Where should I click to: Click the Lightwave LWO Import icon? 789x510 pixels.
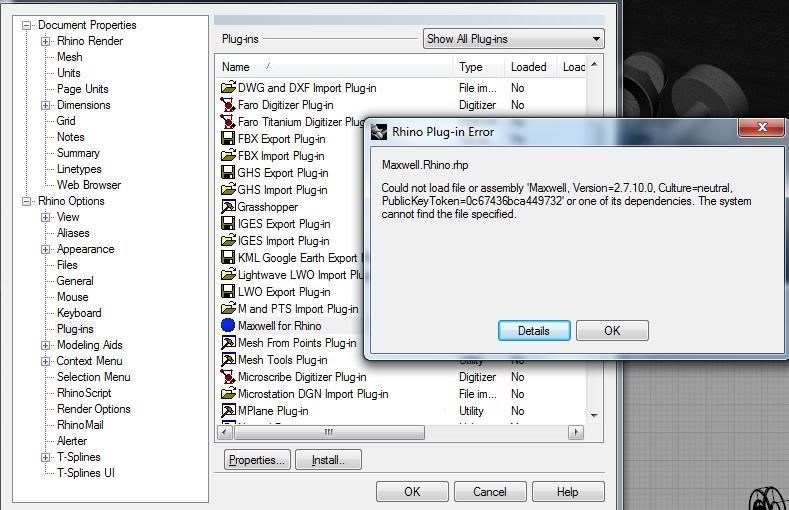coord(228,275)
